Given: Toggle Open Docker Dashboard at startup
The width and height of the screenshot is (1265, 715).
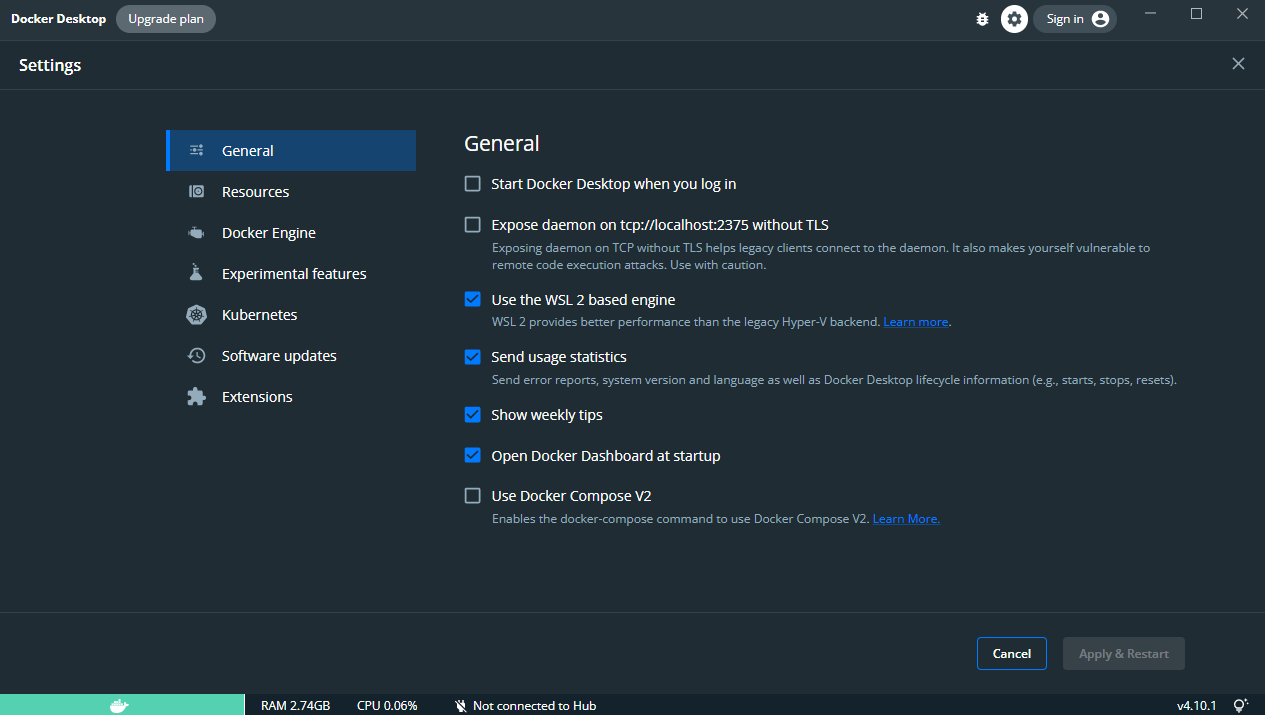Looking at the screenshot, I should pos(473,455).
